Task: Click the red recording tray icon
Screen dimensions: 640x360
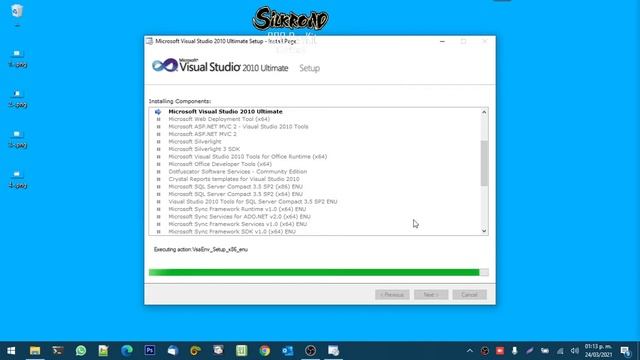Action: click(500, 351)
